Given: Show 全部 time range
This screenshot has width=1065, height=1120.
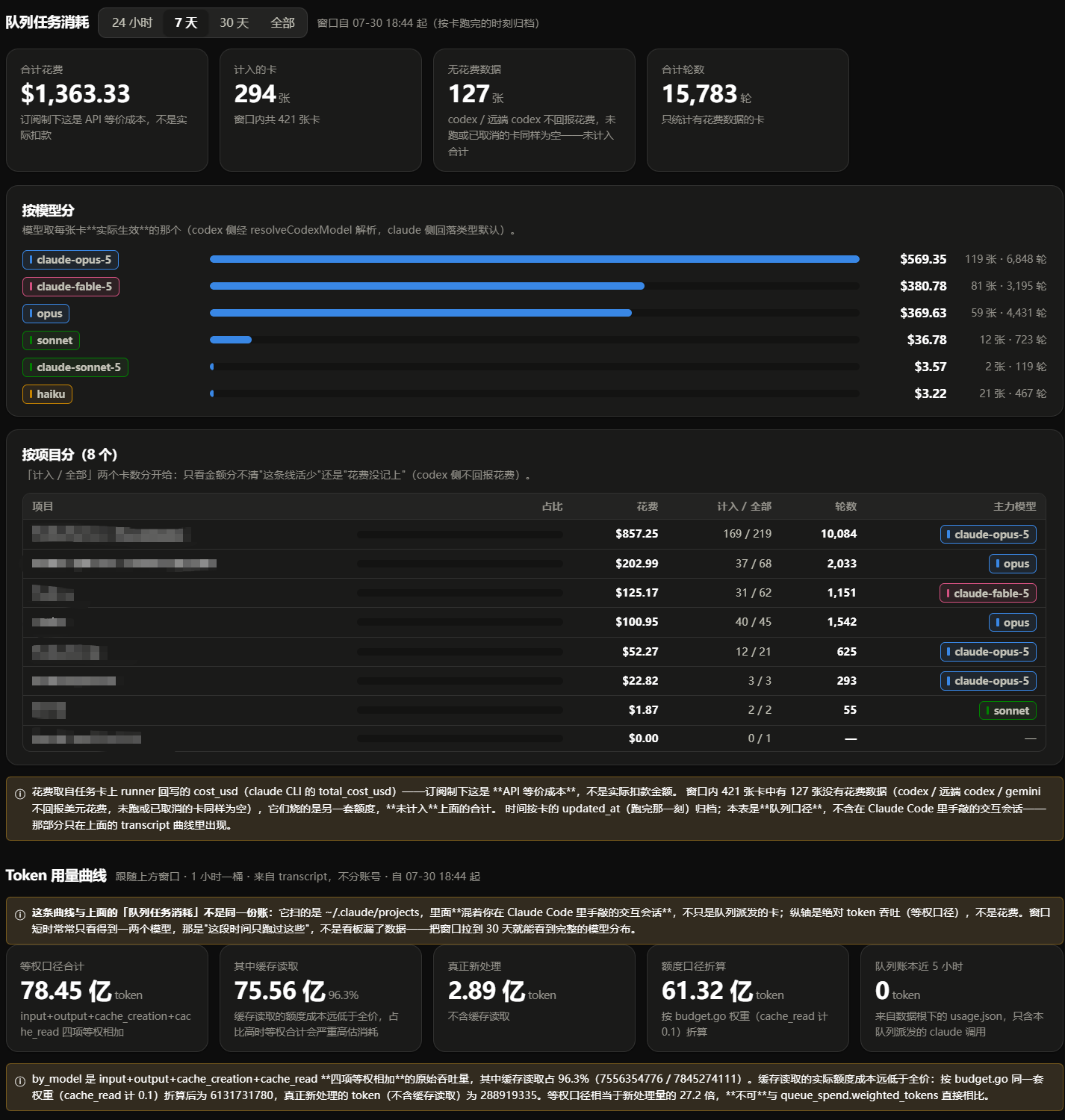Looking at the screenshot, I should (282, 22).
